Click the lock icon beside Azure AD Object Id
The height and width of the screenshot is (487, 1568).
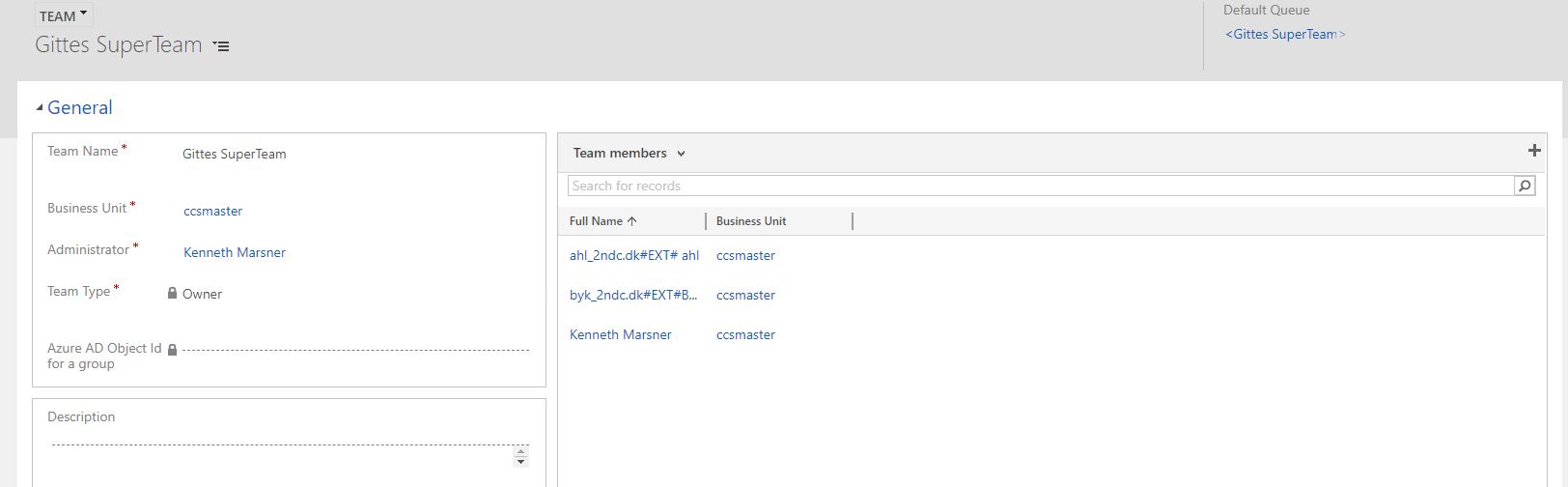172,350
